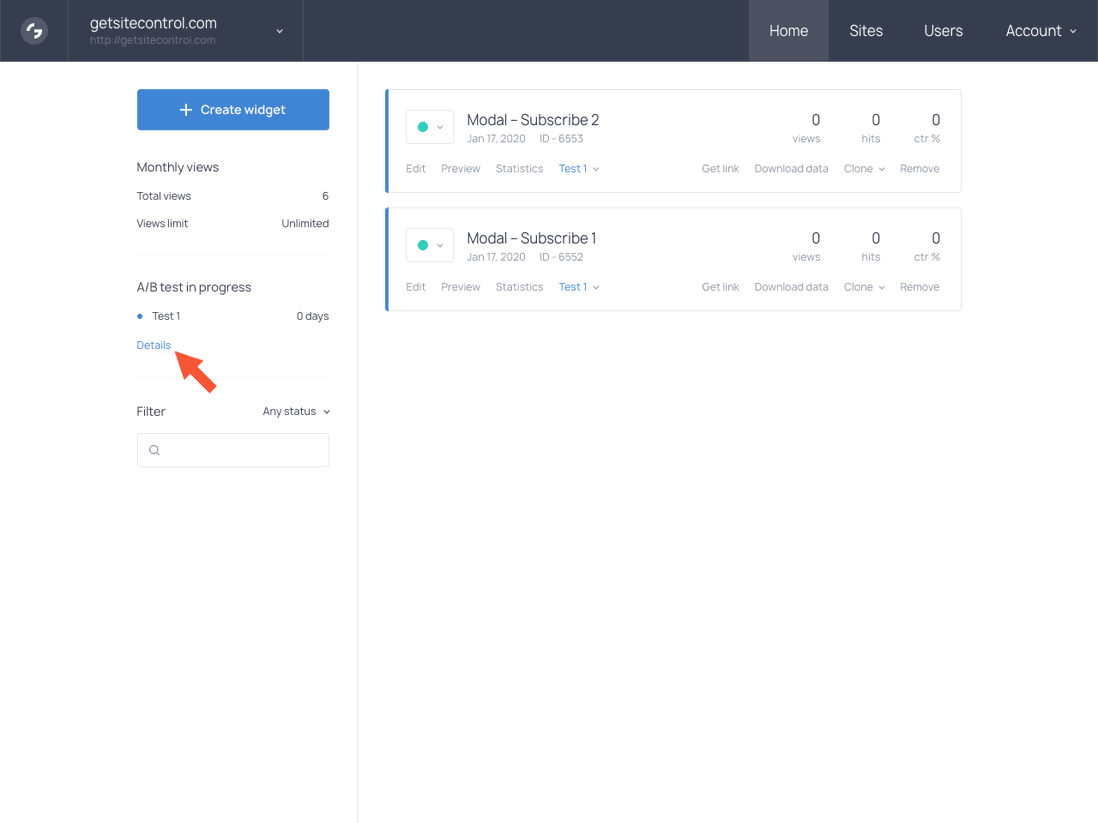Viewport: 1098px width, 823px height.
Task: Click Get link on Modal – Subscribe 1
Action: [x=720, y=287]
